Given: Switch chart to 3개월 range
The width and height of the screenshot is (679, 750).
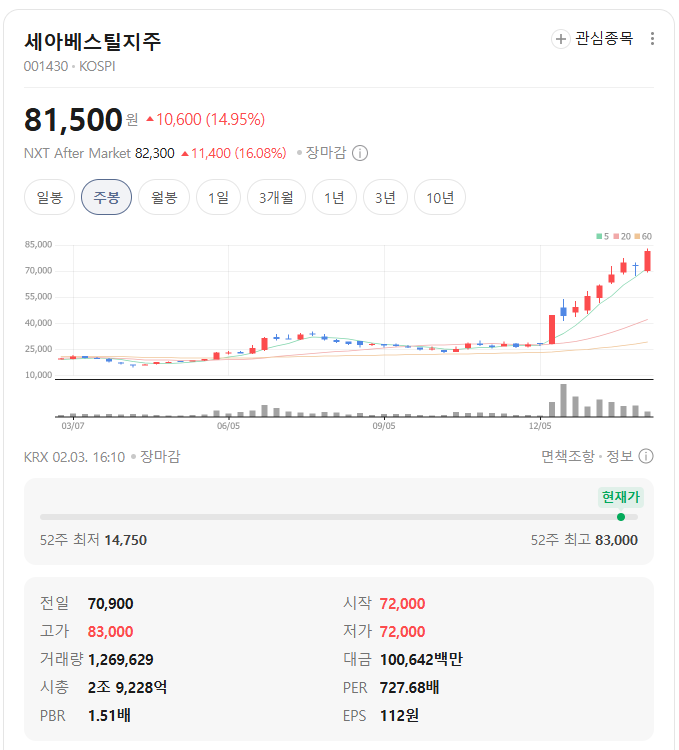Looking at the screenshot, I should click(x=276, y=197).
